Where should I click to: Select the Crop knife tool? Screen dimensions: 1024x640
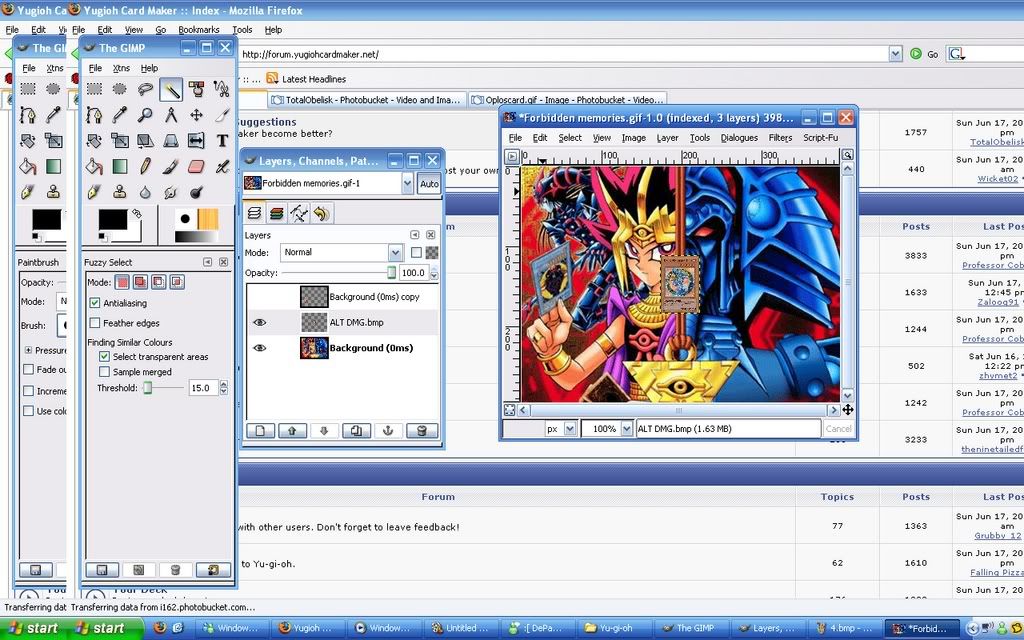[x=222, y=115]
